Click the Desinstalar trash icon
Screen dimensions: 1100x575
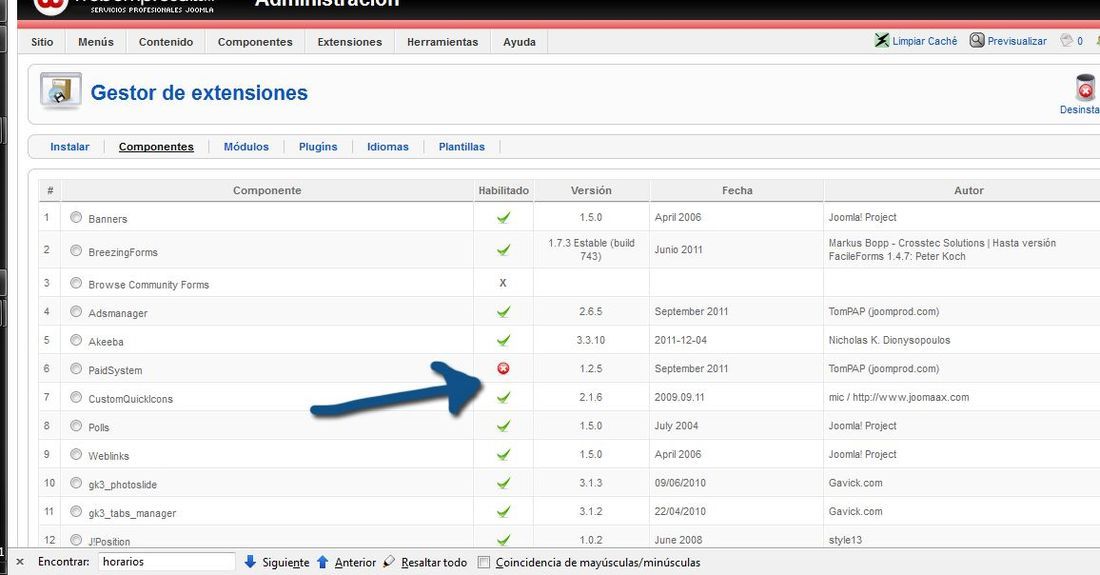[1085, 88]
